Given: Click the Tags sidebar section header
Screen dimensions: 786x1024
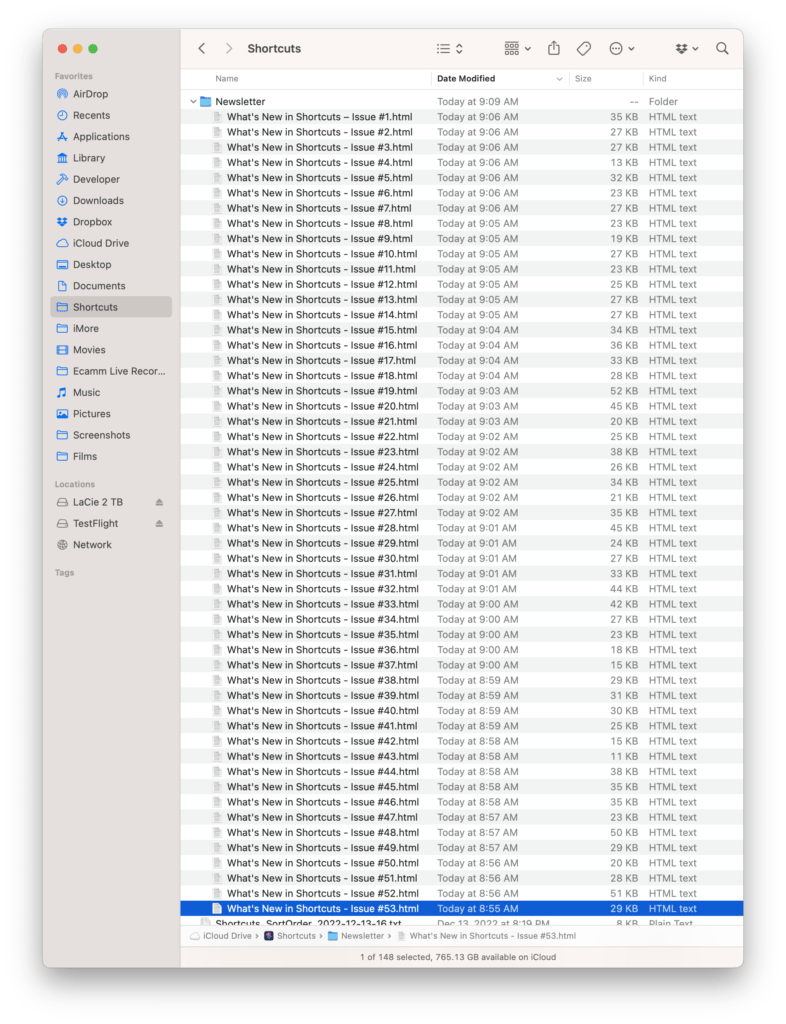Looking at the screenshot, I should coord(65,573).
